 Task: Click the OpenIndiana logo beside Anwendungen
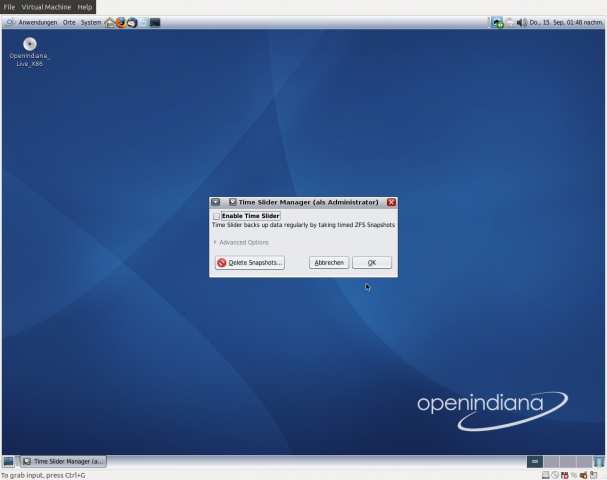(x=10, y=22)
